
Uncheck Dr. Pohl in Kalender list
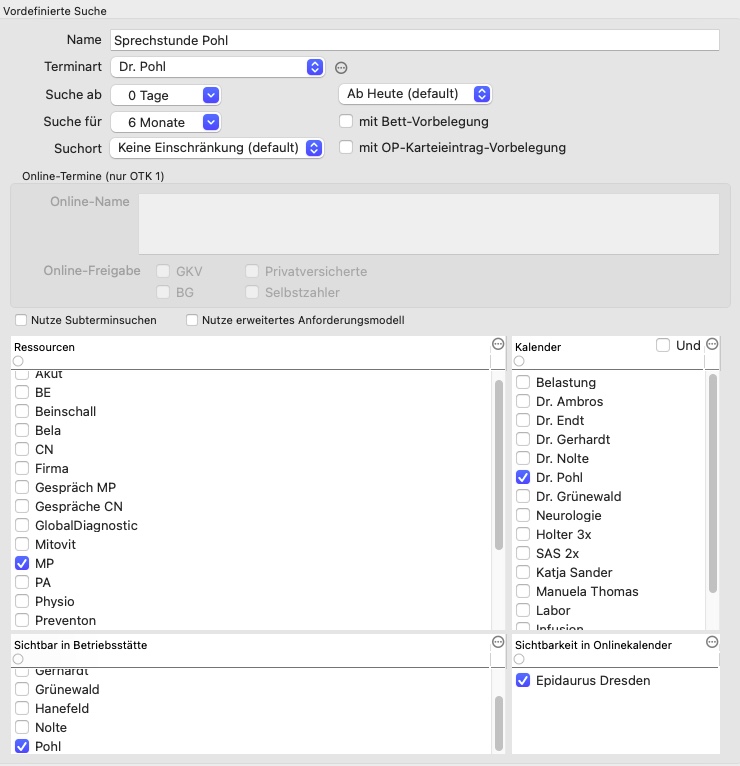pyautogui.click(x=523, y=477)
